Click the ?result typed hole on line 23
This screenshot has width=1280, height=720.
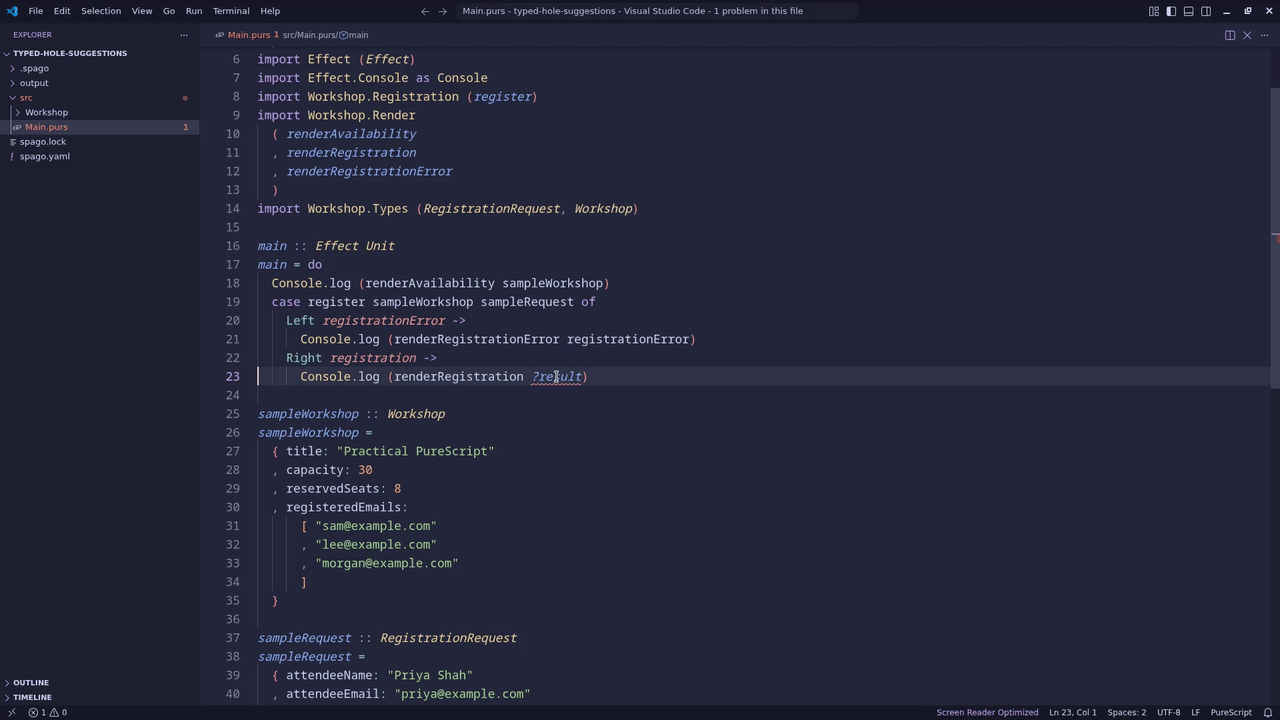pos(556,377)
